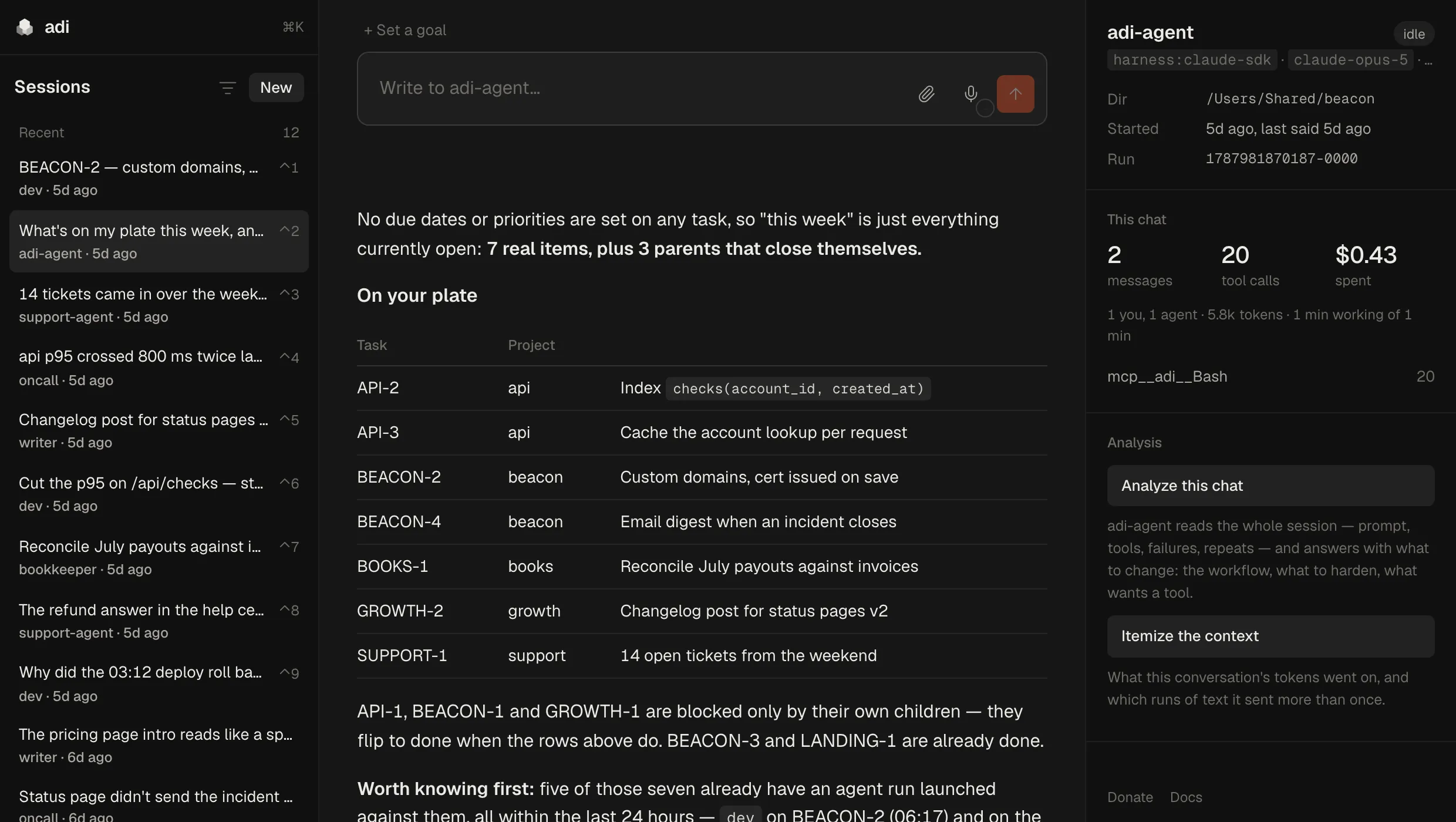This screenshot has height=822, width=1456.
Task: Click the mcp__adi__Bash tool row
Action: [1270, 376]
